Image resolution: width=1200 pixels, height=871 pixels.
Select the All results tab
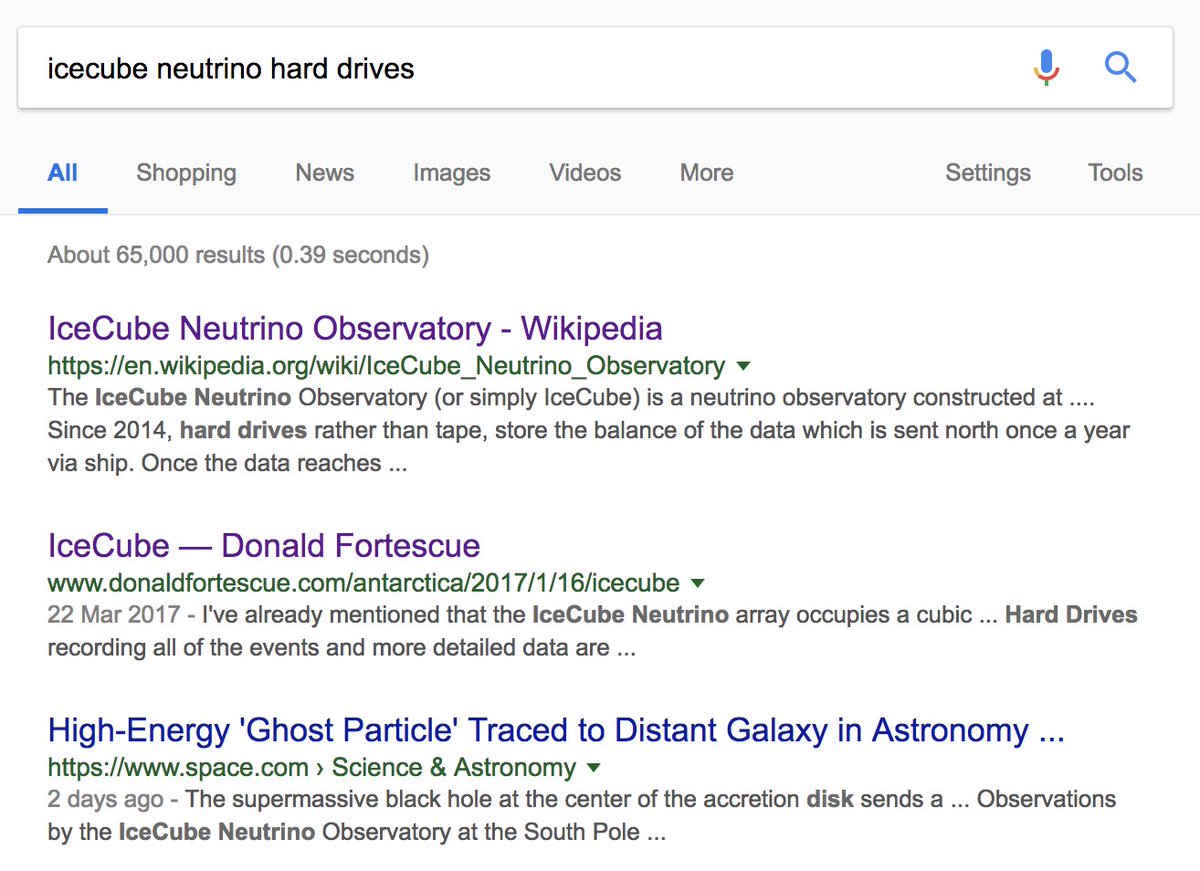[62, 173]
